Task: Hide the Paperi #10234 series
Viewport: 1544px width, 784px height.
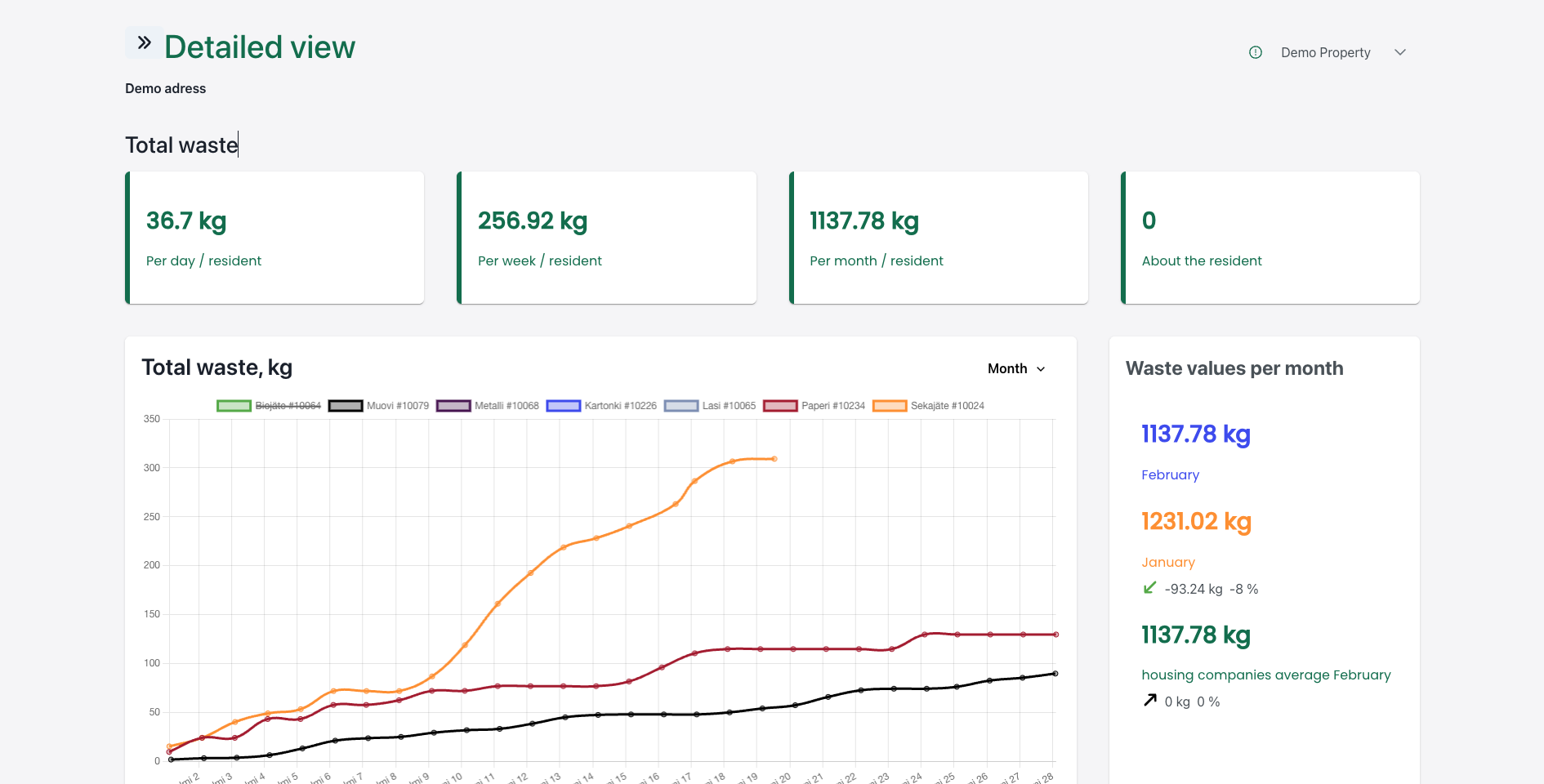Action: 834,405
